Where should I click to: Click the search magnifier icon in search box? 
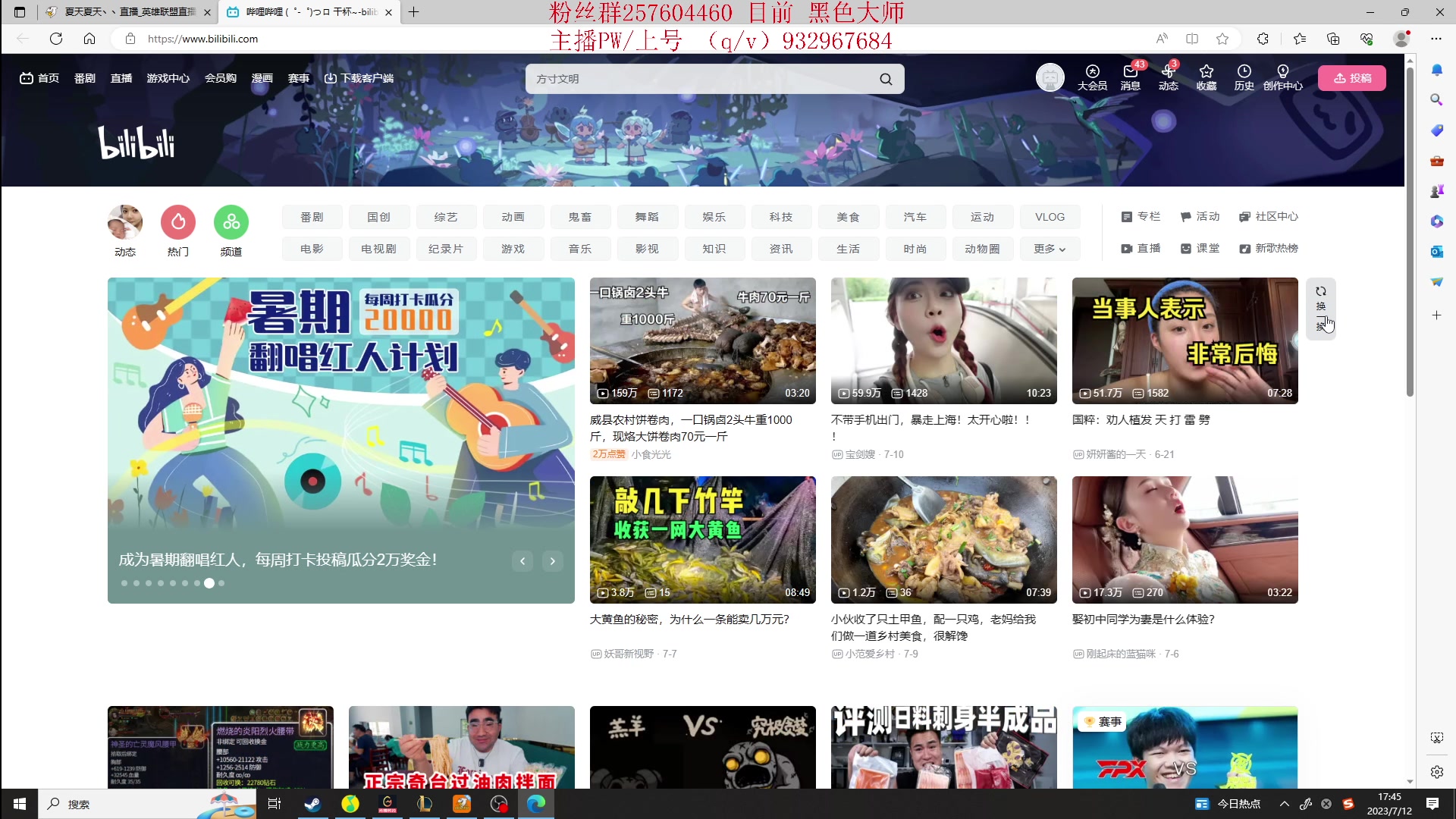pos(886,79)
